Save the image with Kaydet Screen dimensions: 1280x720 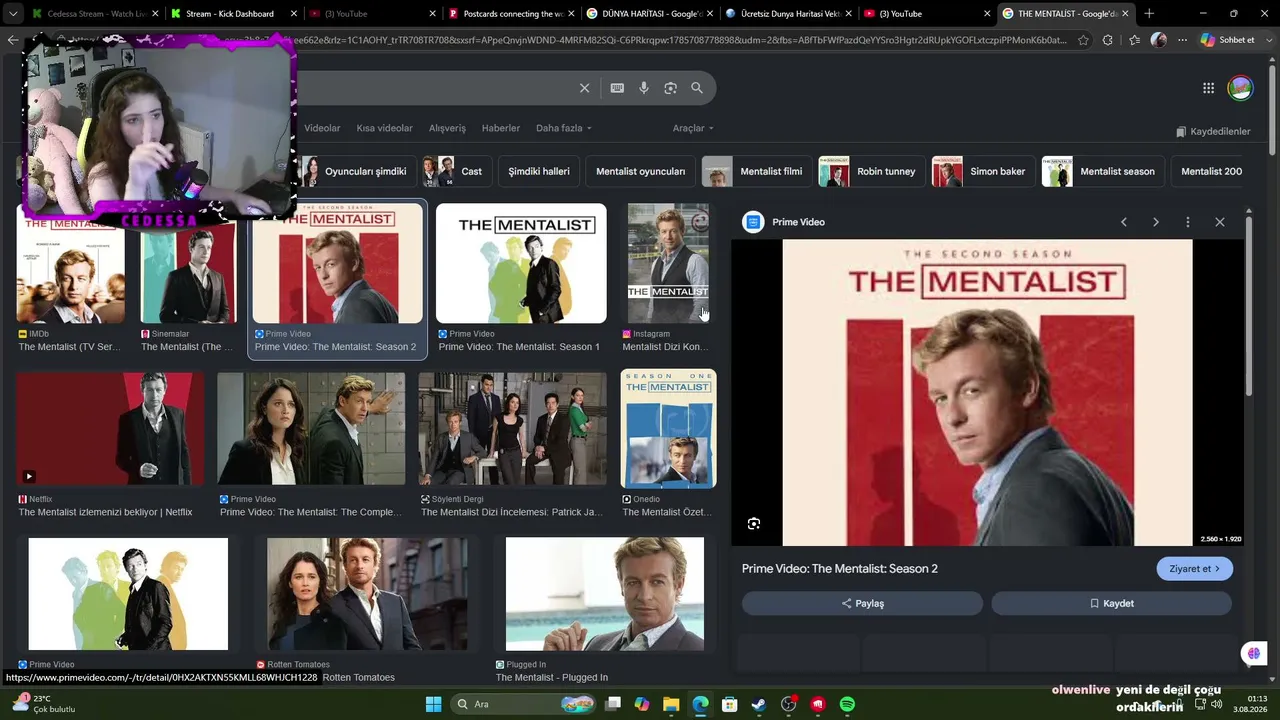1111,603
